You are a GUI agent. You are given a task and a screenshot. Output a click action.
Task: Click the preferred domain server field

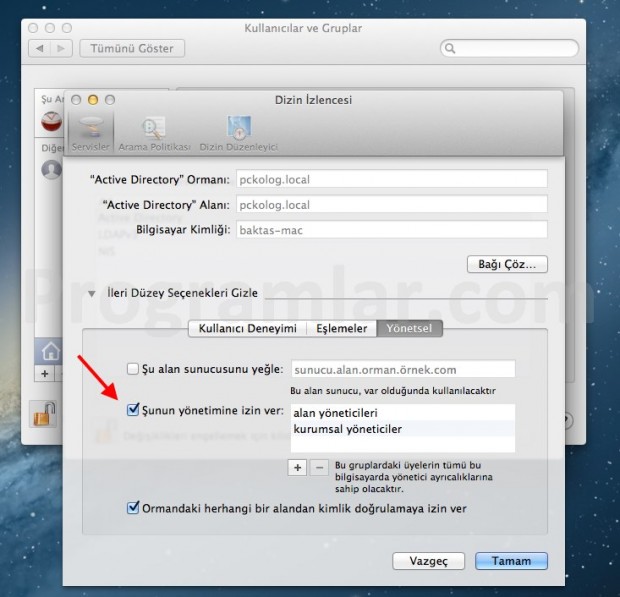coord(403,369)
